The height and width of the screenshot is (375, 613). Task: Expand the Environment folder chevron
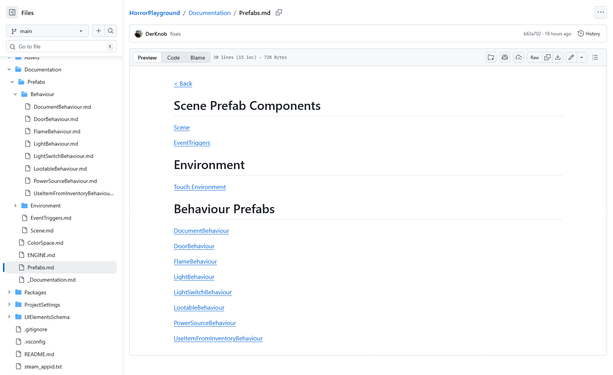pyautogui.click(x=16, y=206)
